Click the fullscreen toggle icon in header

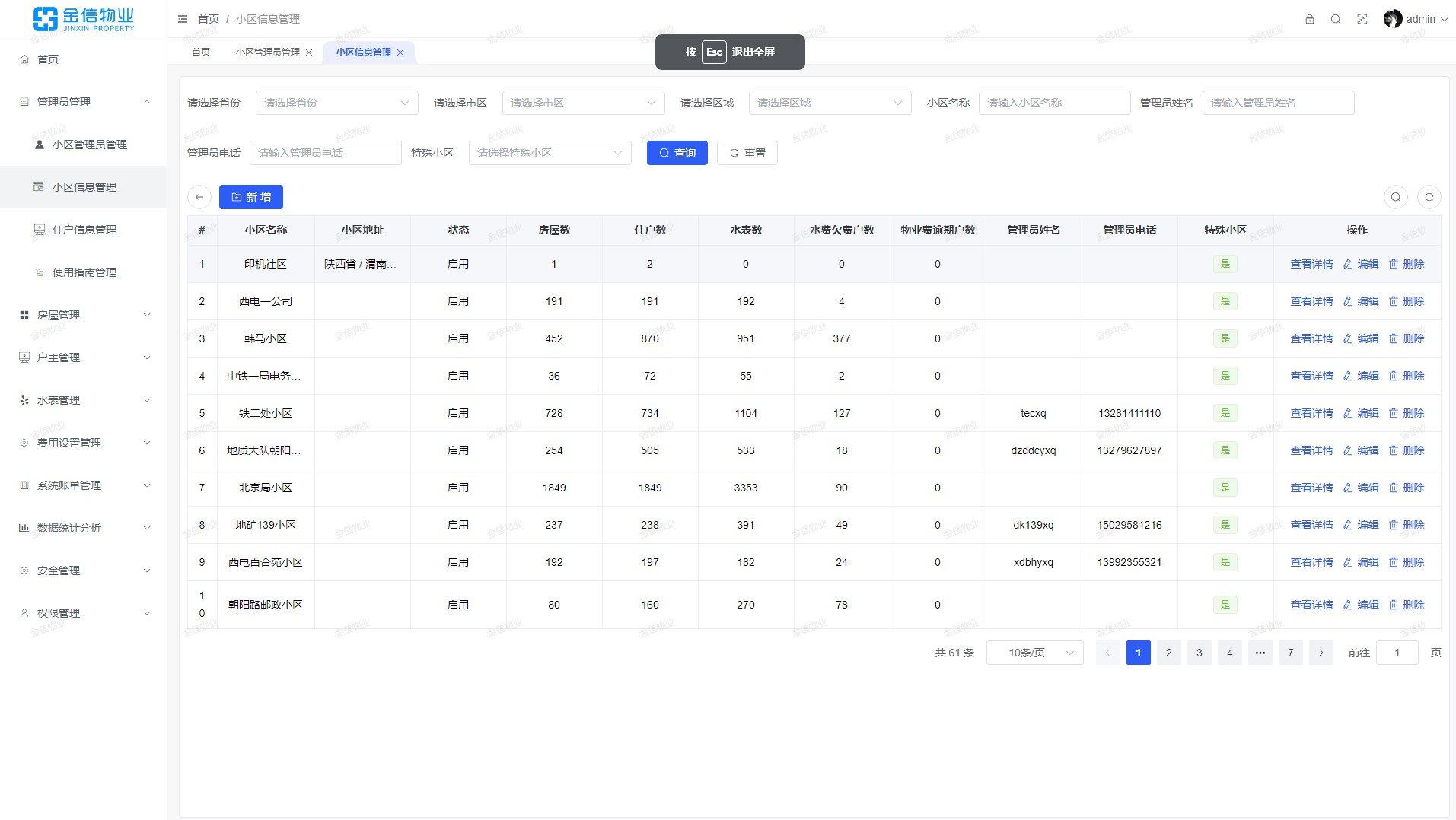[x=1362, y=19]
